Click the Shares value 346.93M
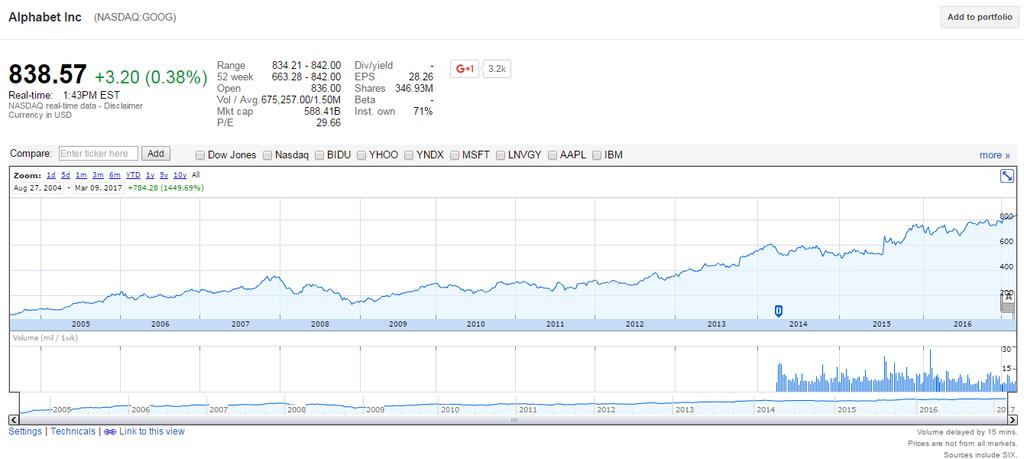 (415, 88)
